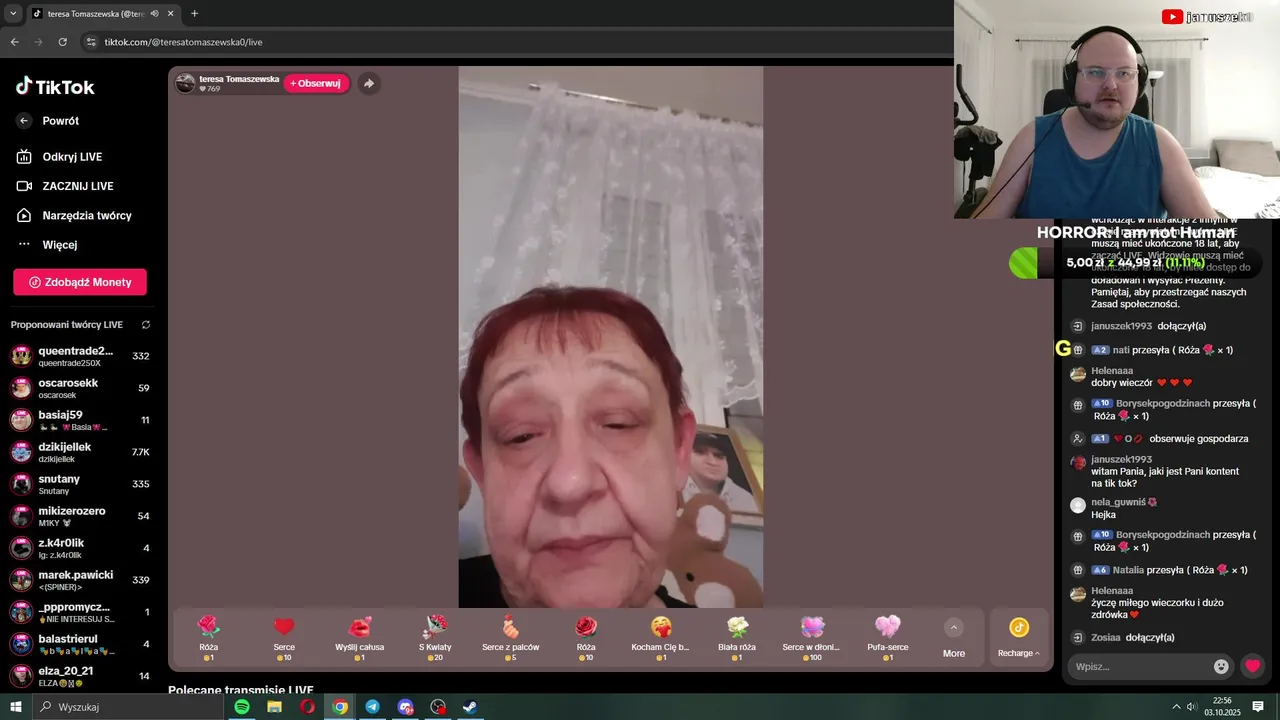View site information icon in address bar
Screen dimensions: 1280x720
pyautogui.click(x=91, y=42)
